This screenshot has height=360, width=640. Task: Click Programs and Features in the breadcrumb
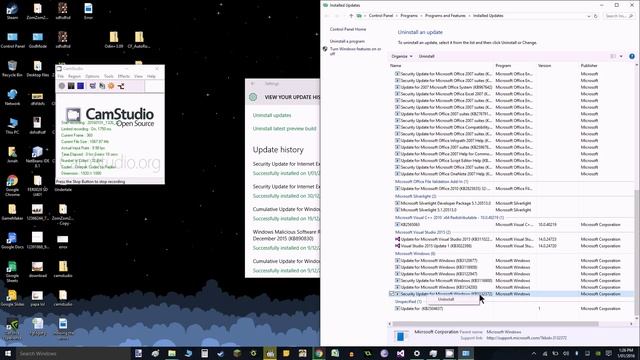point(445,16)
